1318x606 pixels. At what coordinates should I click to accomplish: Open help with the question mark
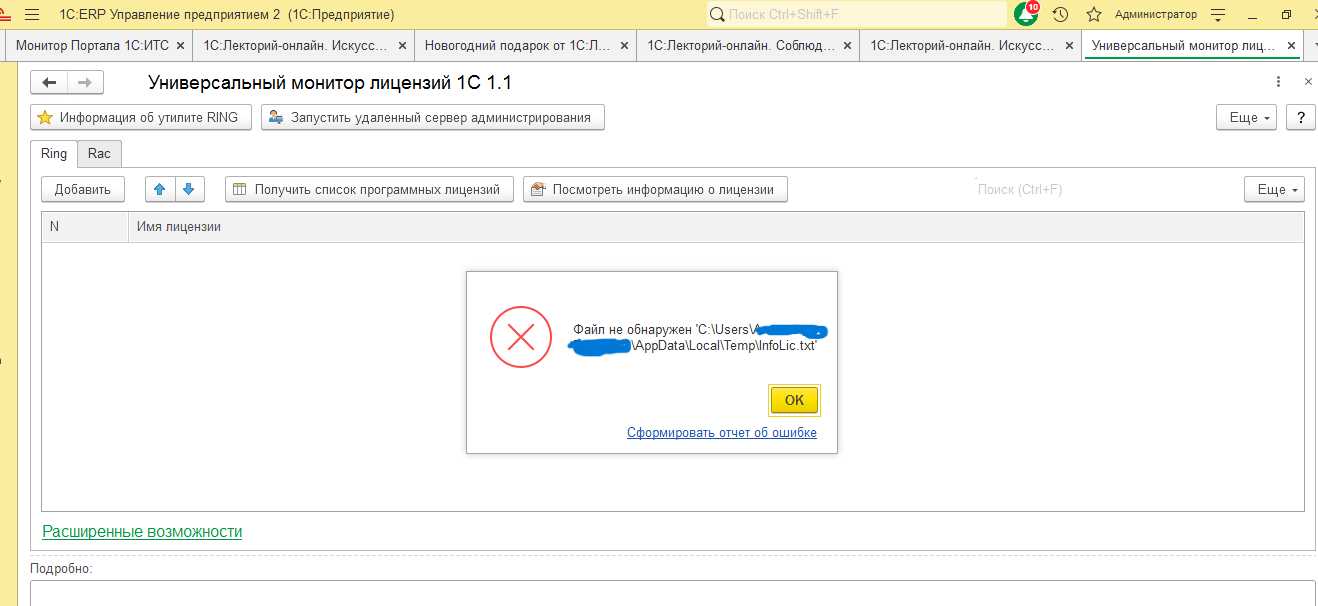click(x=1300, y=117)
